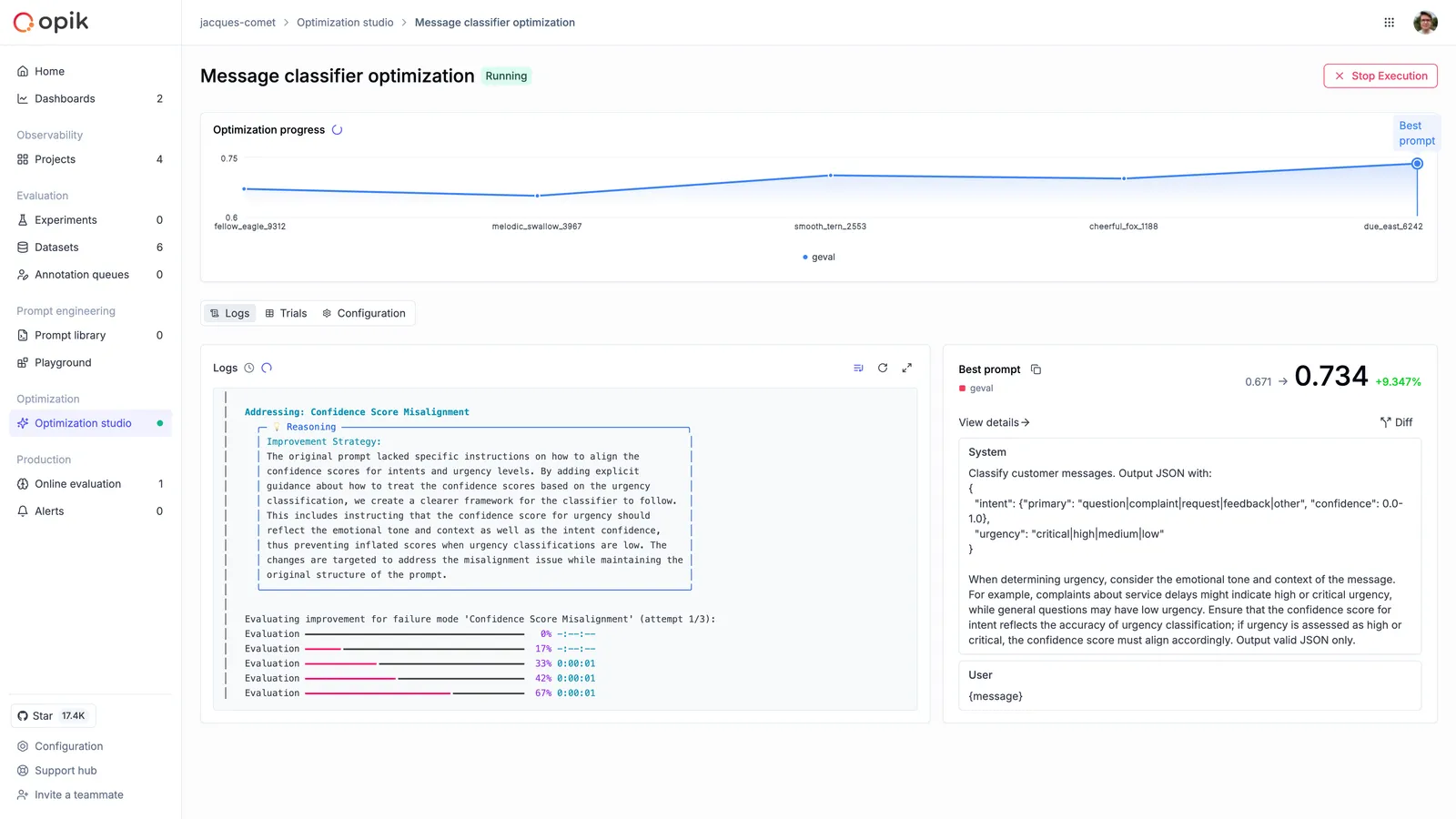Open Online evaluation
Image resolution: width=1456 pixels, height=819 pixels.
[90, 484]
